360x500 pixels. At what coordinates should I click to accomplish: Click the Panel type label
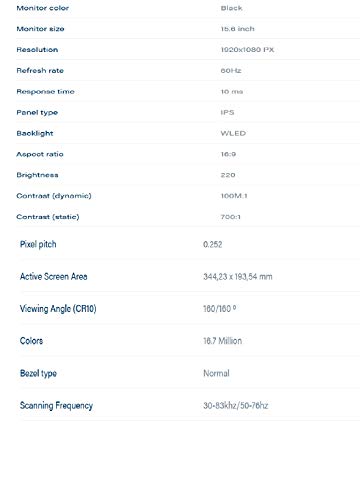click(37, 113)
